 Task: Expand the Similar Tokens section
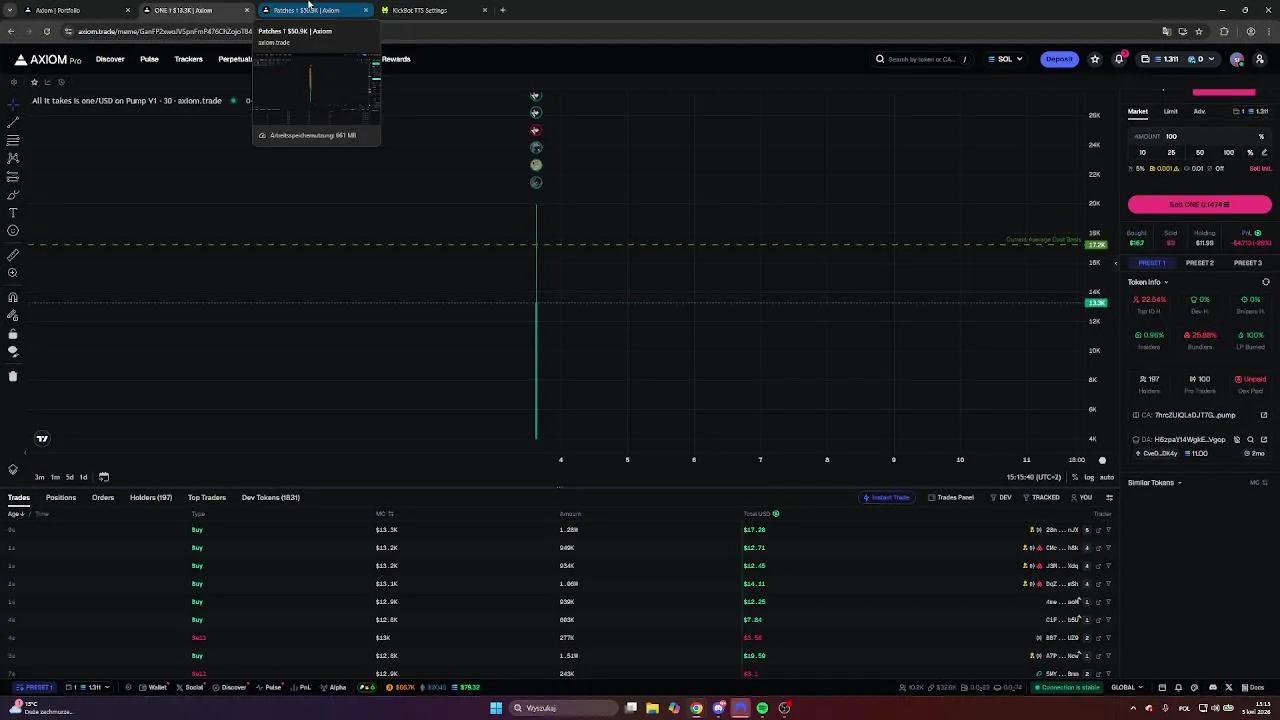point(1154,483)
